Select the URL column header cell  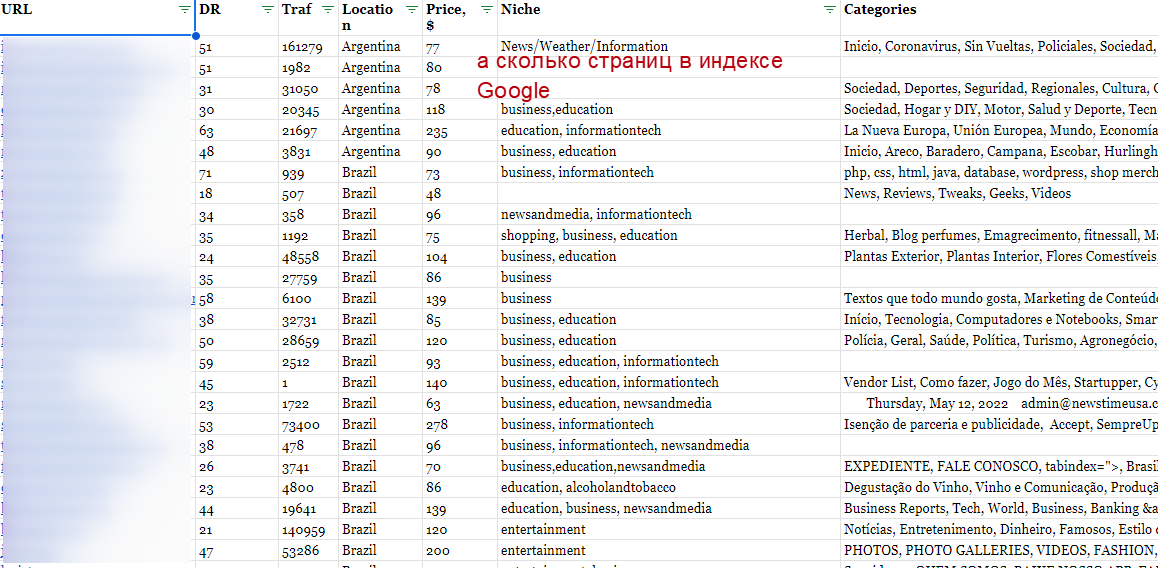coord(97,18)
